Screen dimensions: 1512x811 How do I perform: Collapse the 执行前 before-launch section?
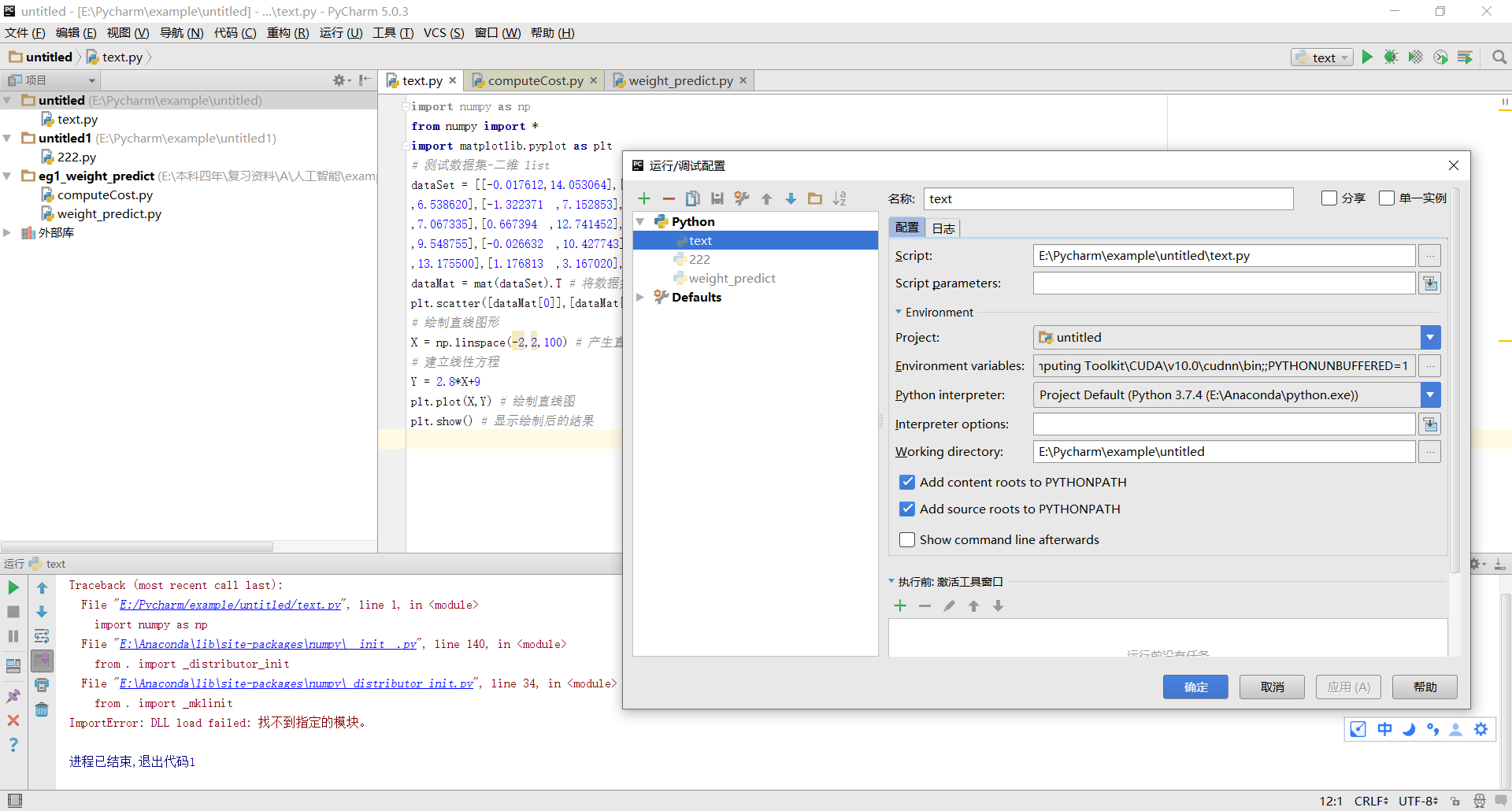click(891, 581)
